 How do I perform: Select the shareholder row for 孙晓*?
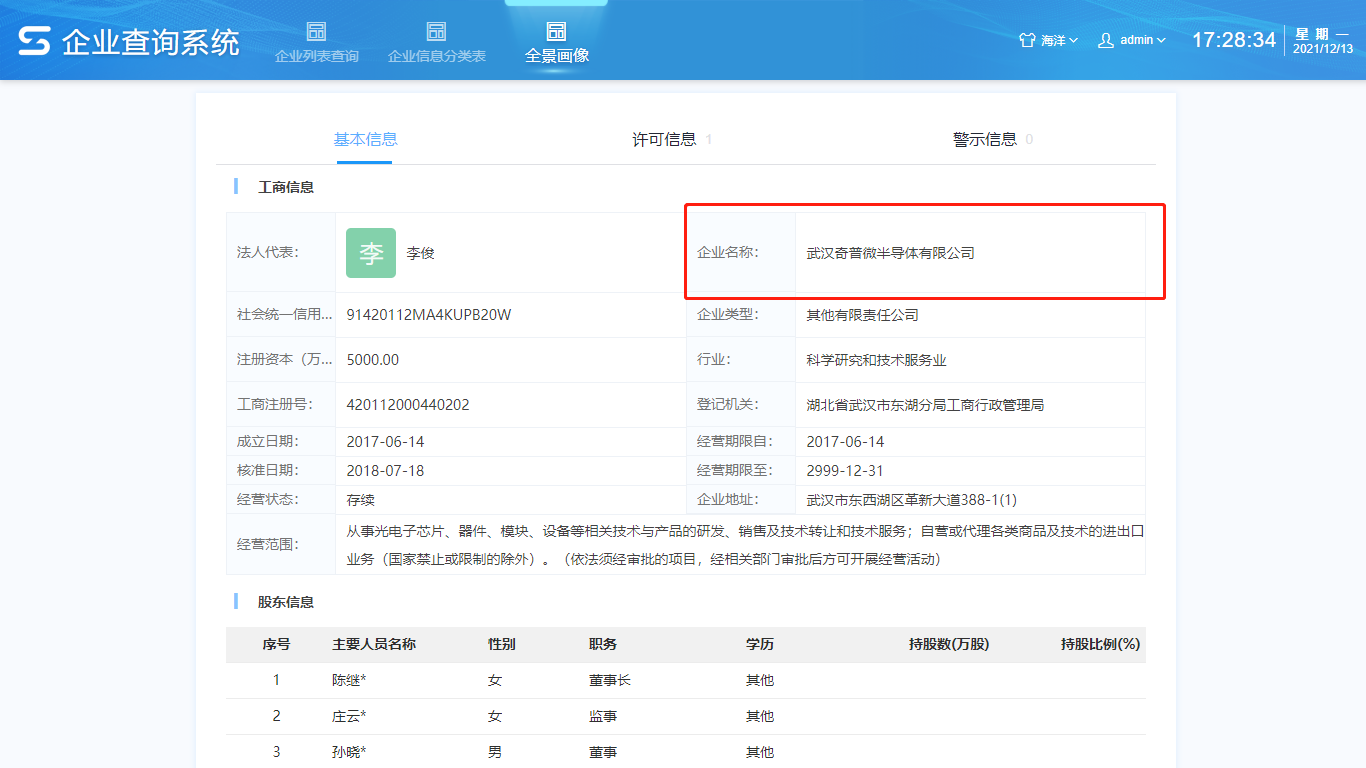click(349, 752)
